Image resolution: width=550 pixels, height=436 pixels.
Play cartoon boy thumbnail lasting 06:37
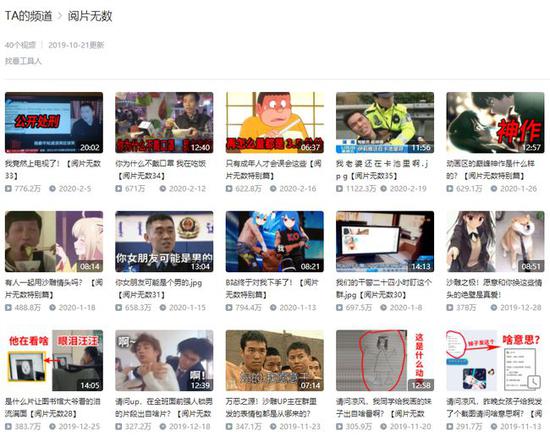click(275, 122)
